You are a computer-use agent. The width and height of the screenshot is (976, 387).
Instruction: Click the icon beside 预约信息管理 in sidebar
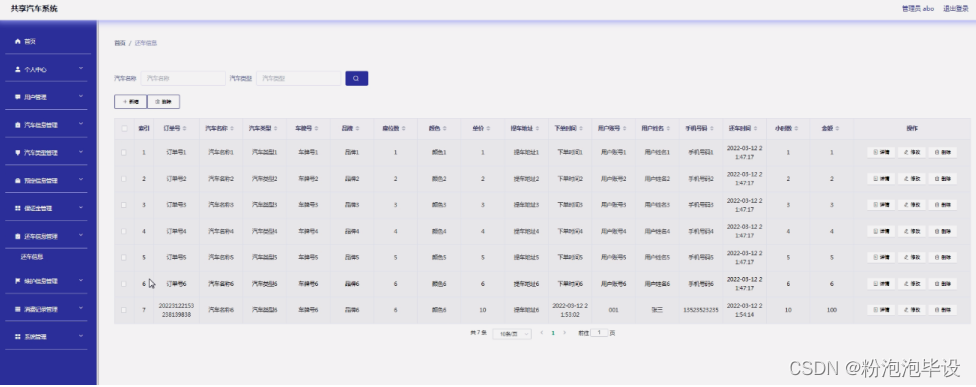pyautogui.click(x=18, y=180)
